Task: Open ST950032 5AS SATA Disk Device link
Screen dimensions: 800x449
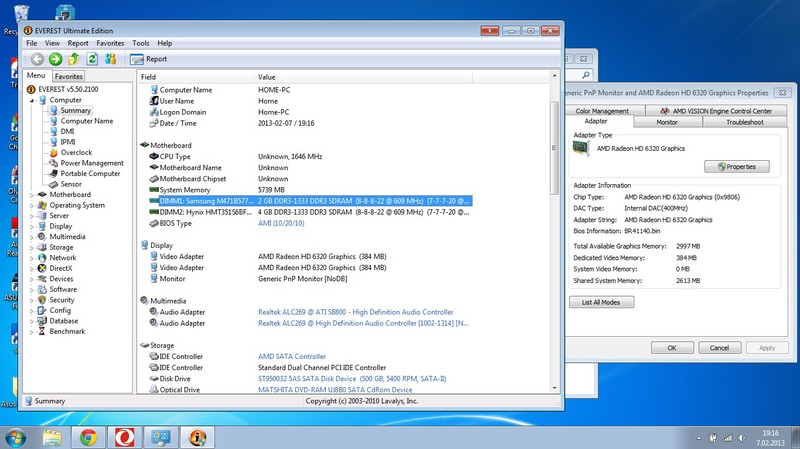Action: tap(352, 379)
